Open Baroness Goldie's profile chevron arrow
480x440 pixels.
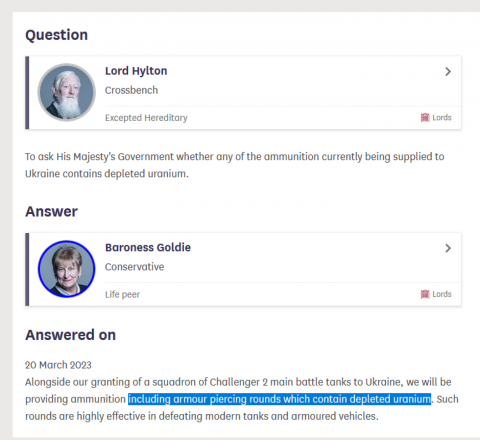(x=448, y=248)
